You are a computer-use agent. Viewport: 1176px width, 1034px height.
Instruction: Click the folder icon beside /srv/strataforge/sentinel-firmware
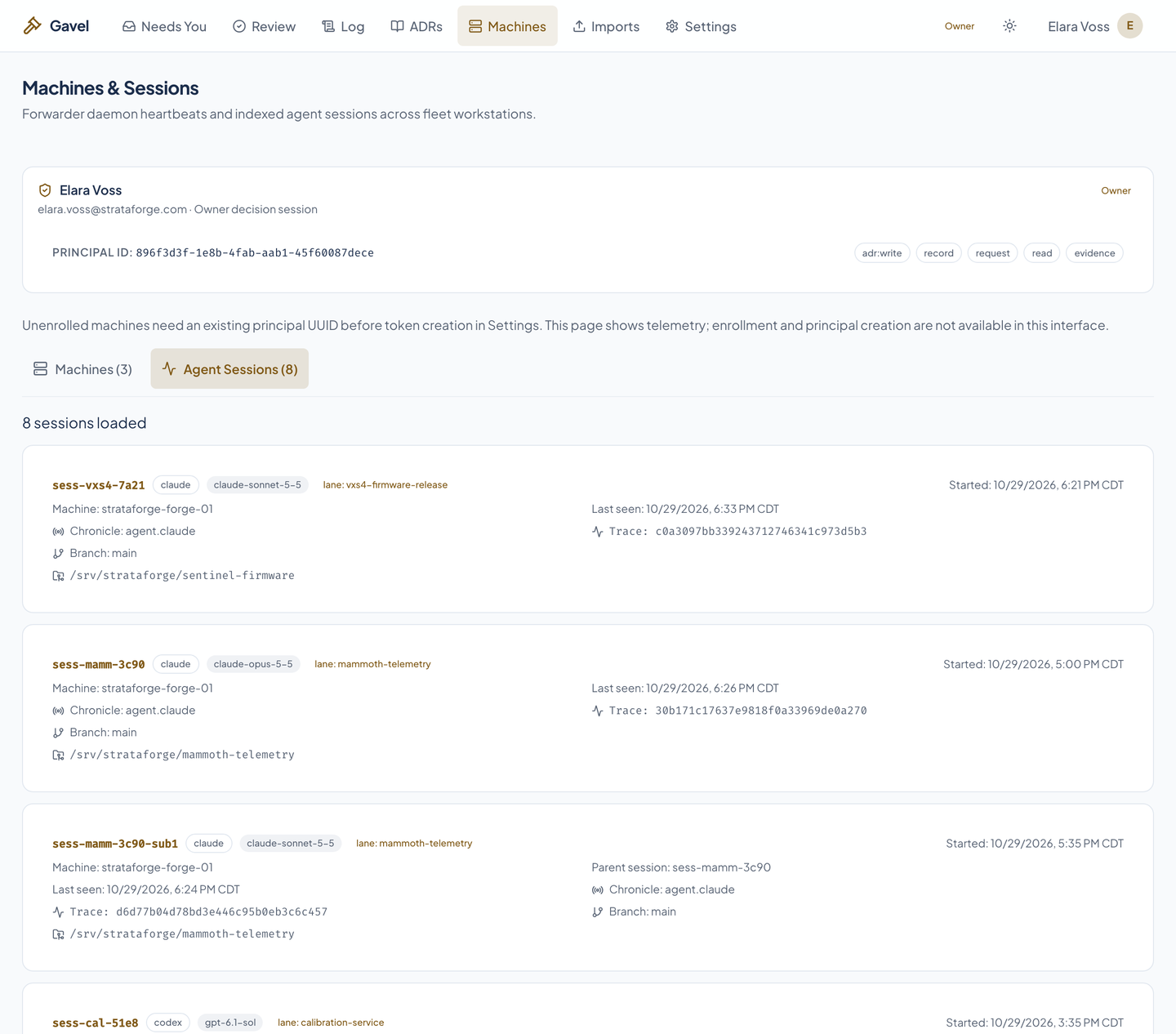[x=58, y=576]
